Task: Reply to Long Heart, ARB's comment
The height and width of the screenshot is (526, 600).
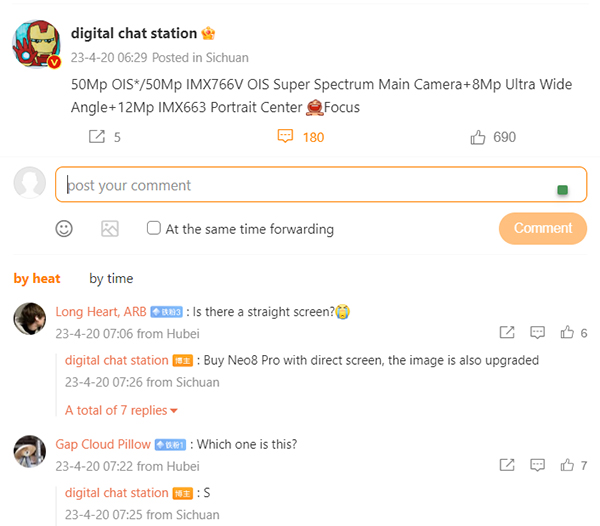Action: 537,332
